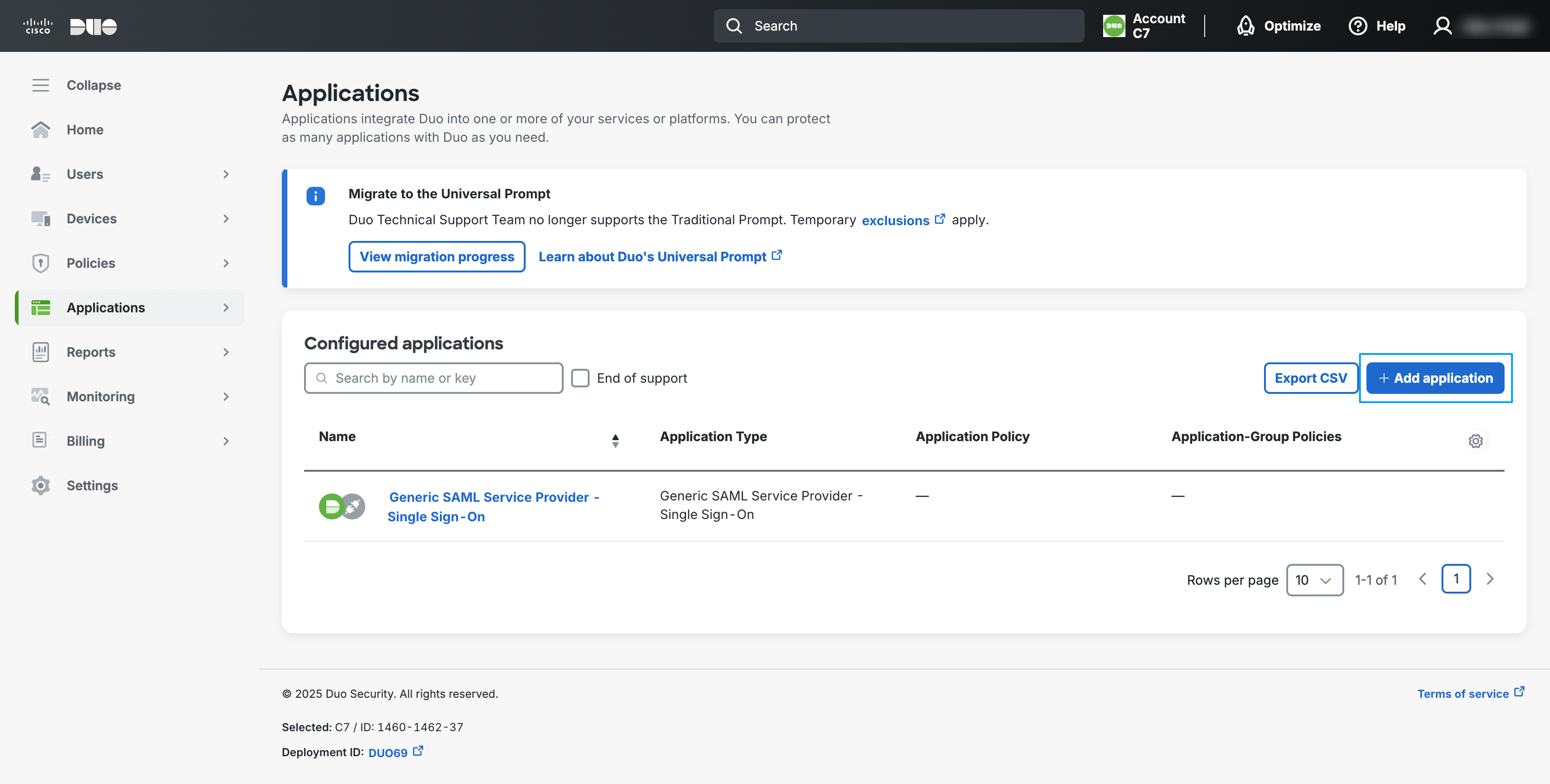This screenshot has width=1550, height=784.
Task: Click the Duo Account C7 green logo
Action: pos(1114,26)
